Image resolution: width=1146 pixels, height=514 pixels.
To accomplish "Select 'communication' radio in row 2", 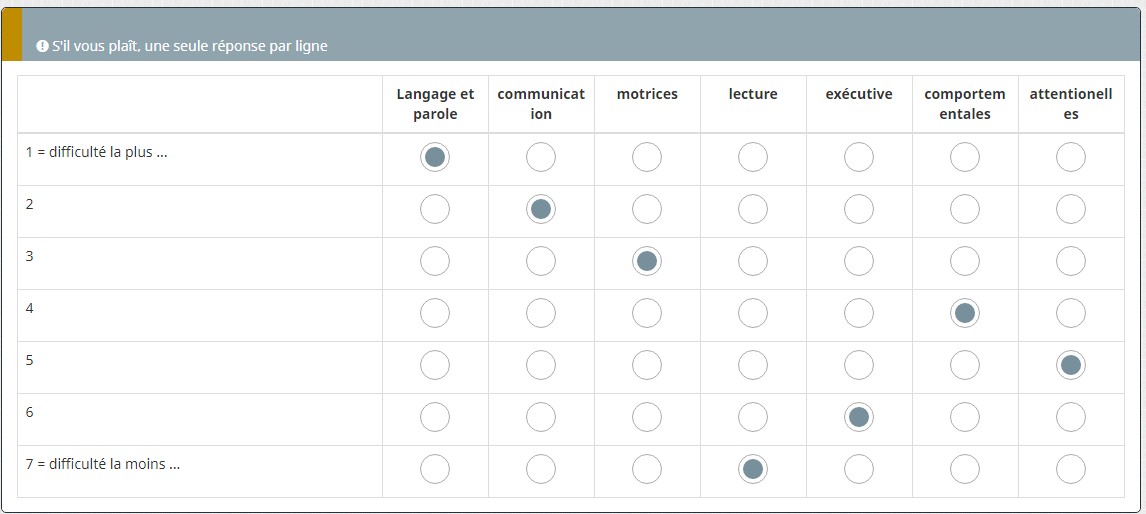I will point(541,209).
